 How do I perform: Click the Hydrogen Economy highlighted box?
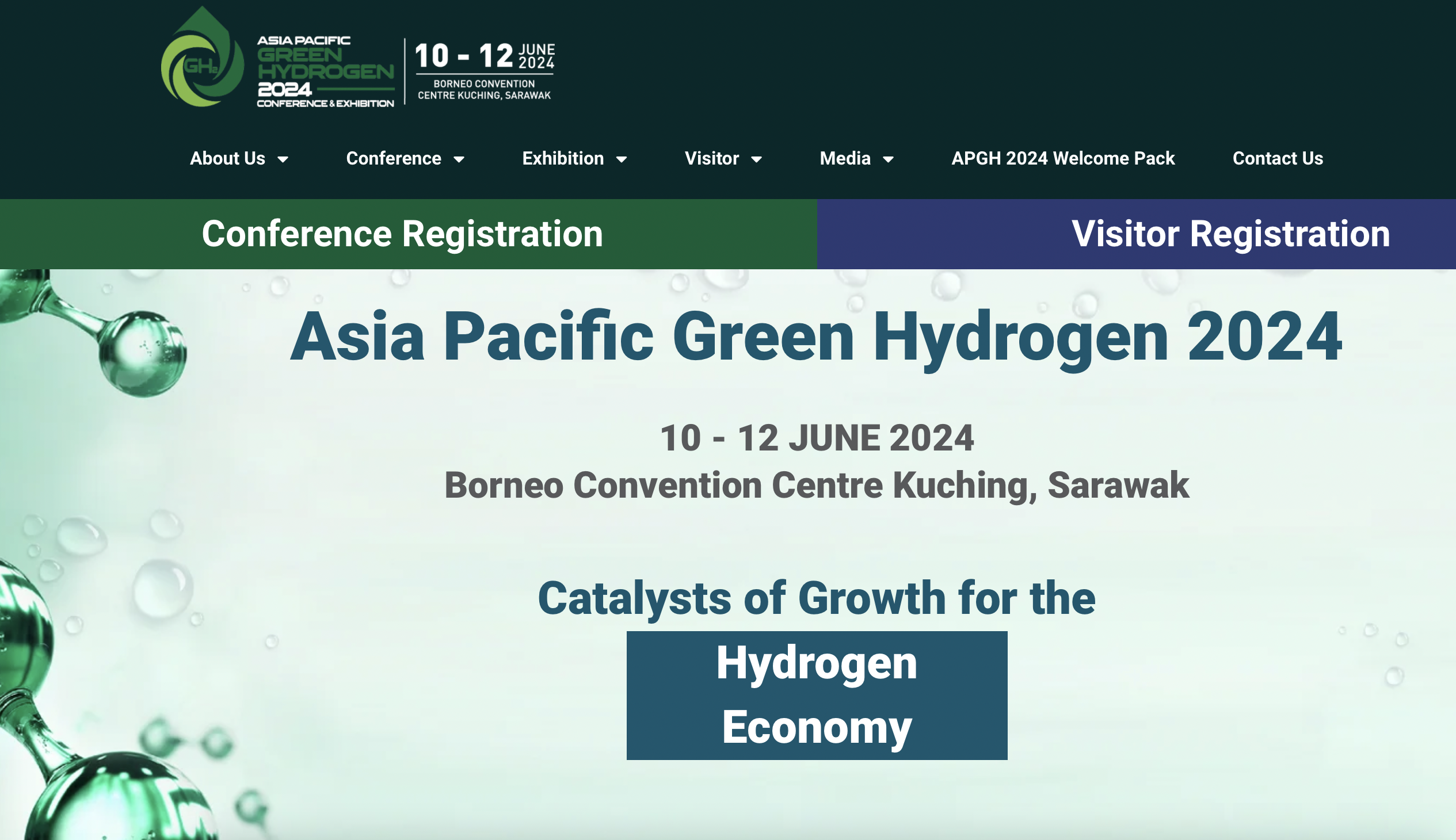click(817, 695)
